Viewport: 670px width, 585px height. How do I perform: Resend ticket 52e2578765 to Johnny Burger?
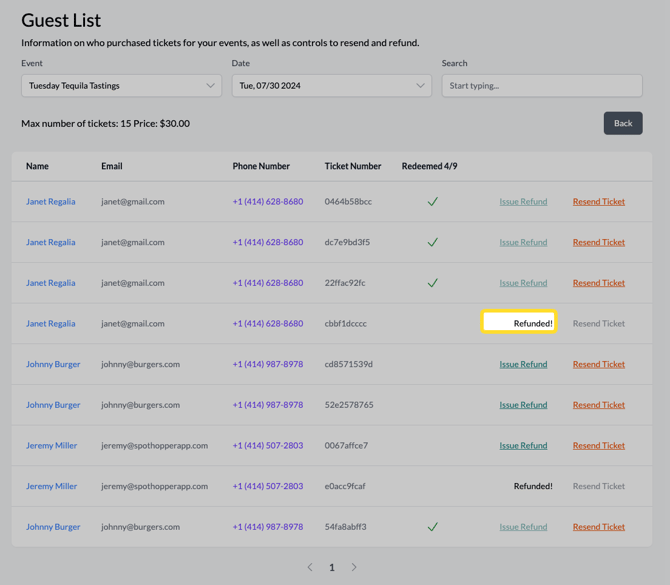coord(598,405)
